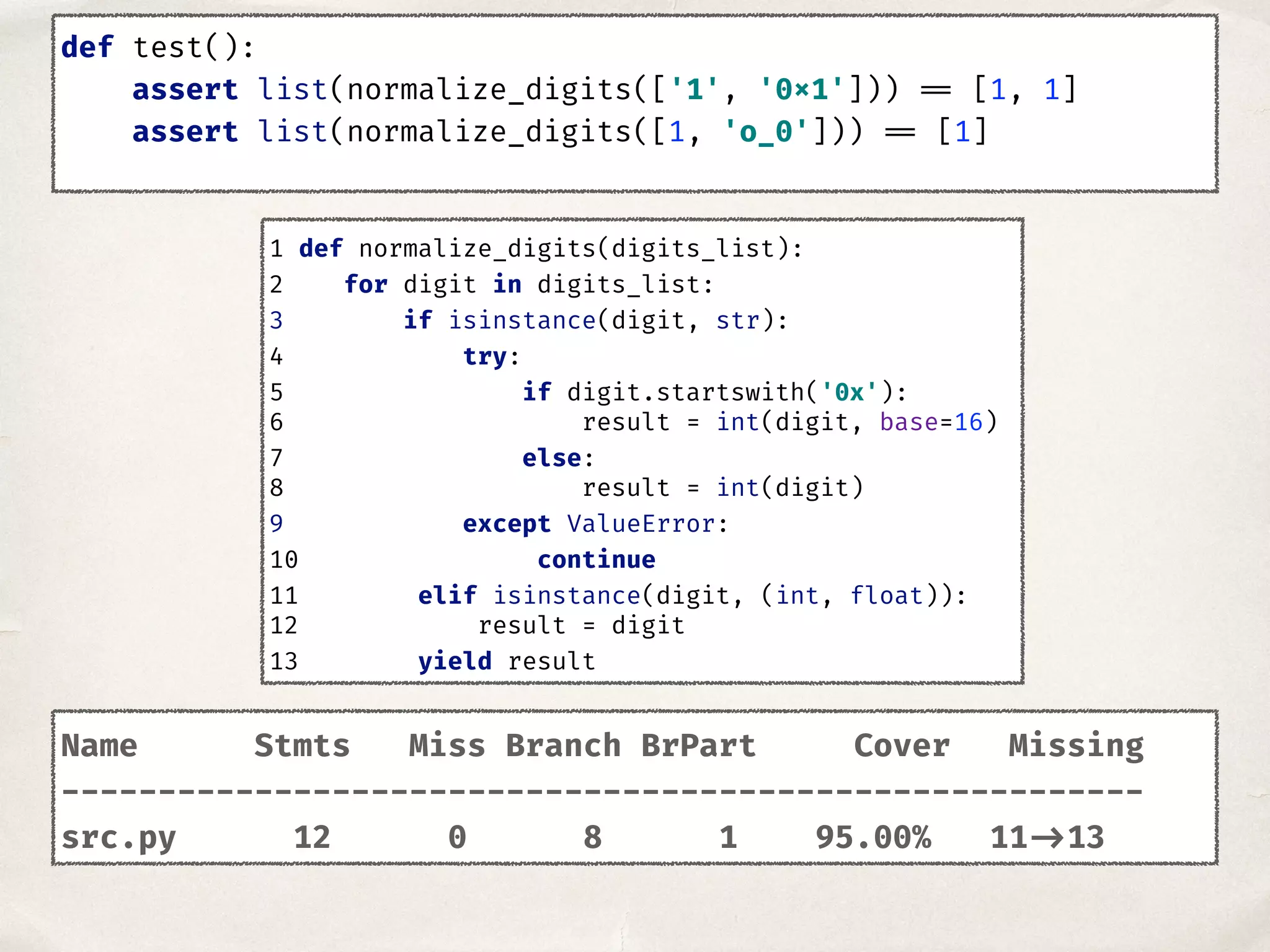Click the 'BrPart' column header
Viewport: 1270px width, 952px height.
pyautogui.click(x=698, y=746)
